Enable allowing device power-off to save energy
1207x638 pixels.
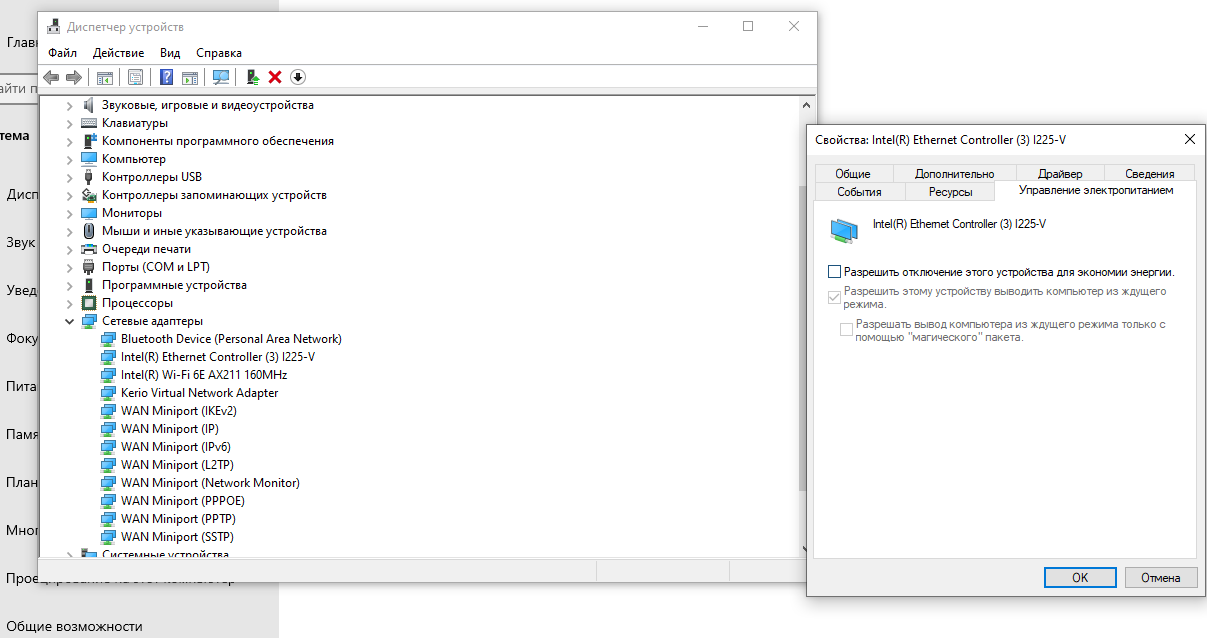pos(835,272)
